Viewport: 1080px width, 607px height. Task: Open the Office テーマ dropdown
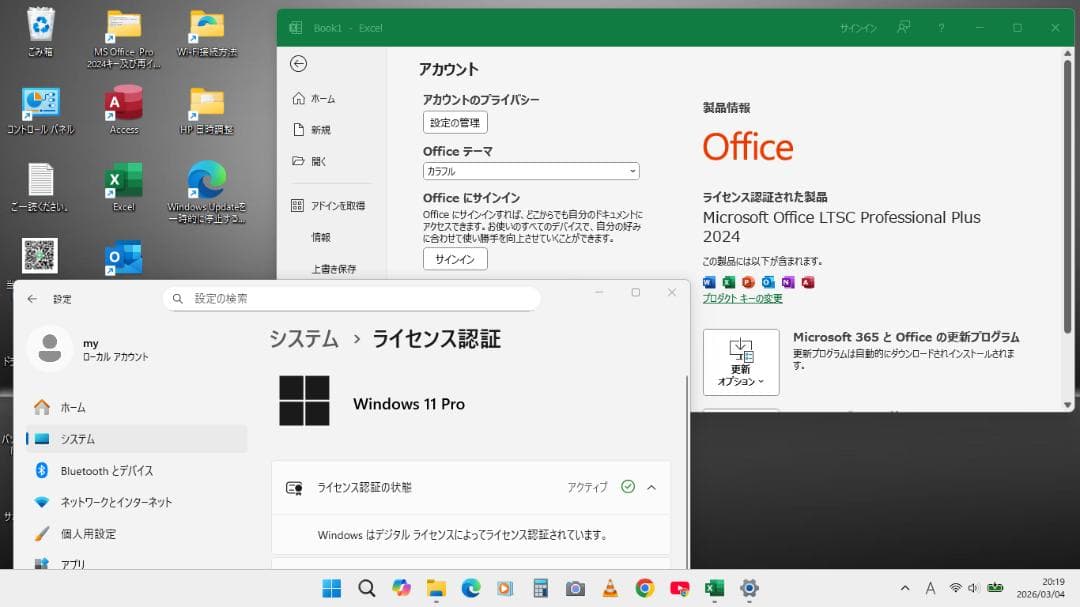click(531, 171)
